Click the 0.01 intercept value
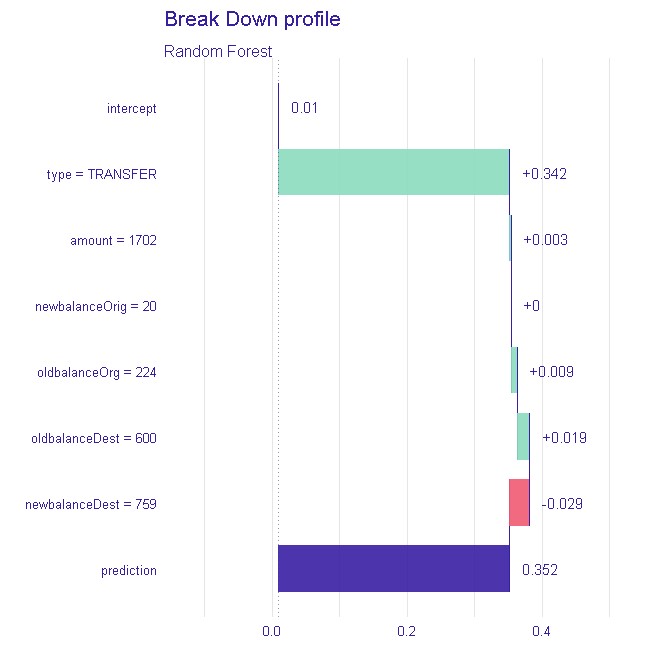The height and width of the screenshot is (664, 664). (304, 108)
